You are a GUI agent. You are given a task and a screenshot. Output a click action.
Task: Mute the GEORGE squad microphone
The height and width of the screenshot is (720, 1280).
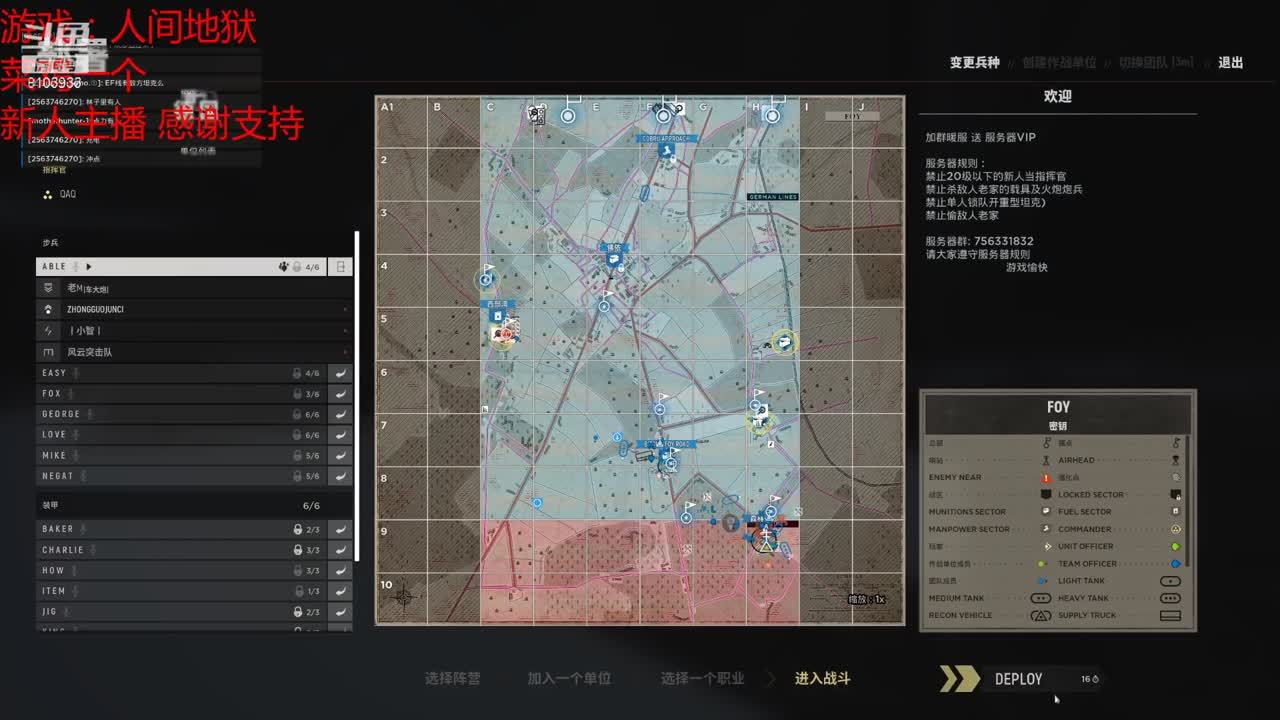[89, 414]
